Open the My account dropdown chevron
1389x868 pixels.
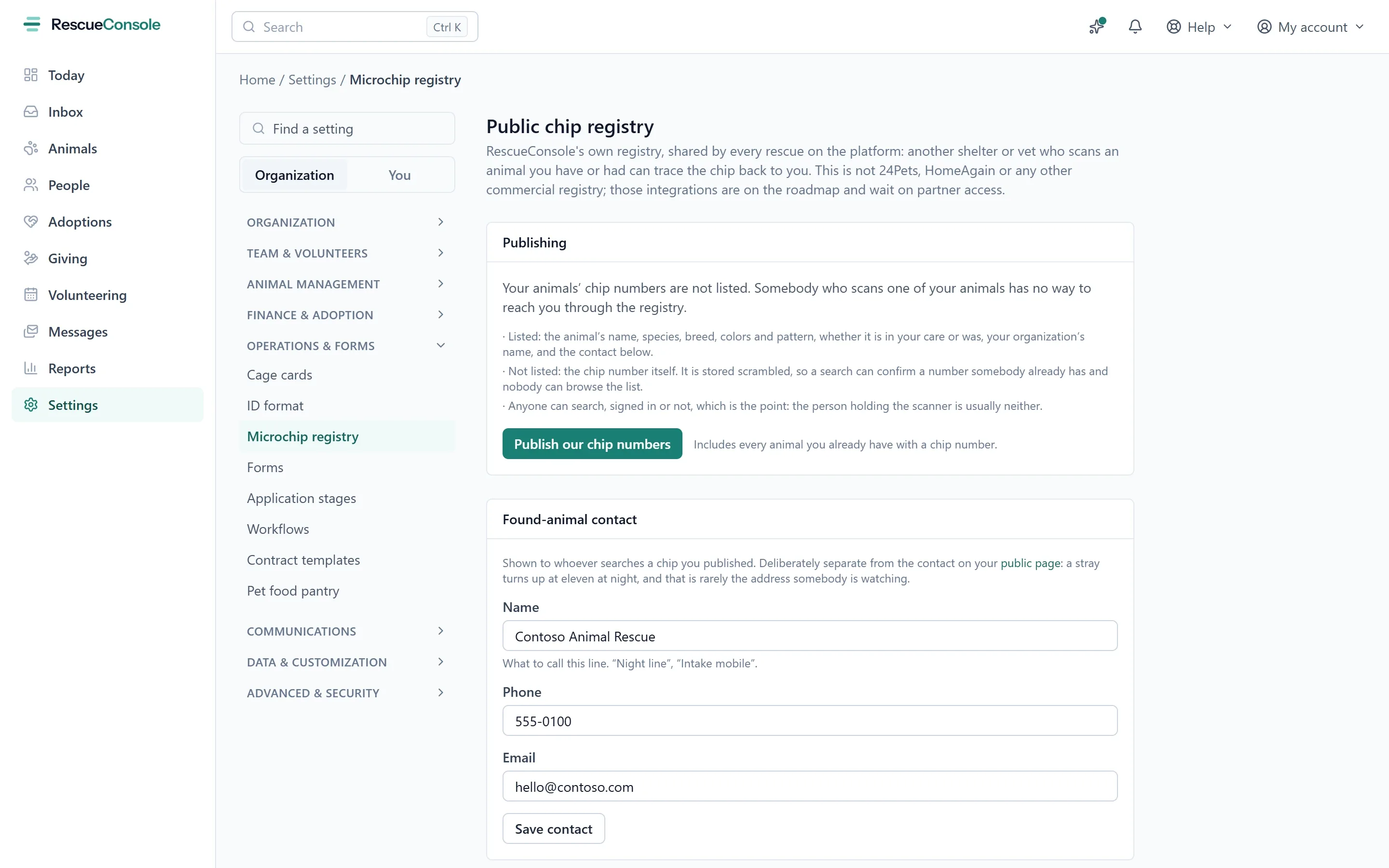[x=1360, y=27]
